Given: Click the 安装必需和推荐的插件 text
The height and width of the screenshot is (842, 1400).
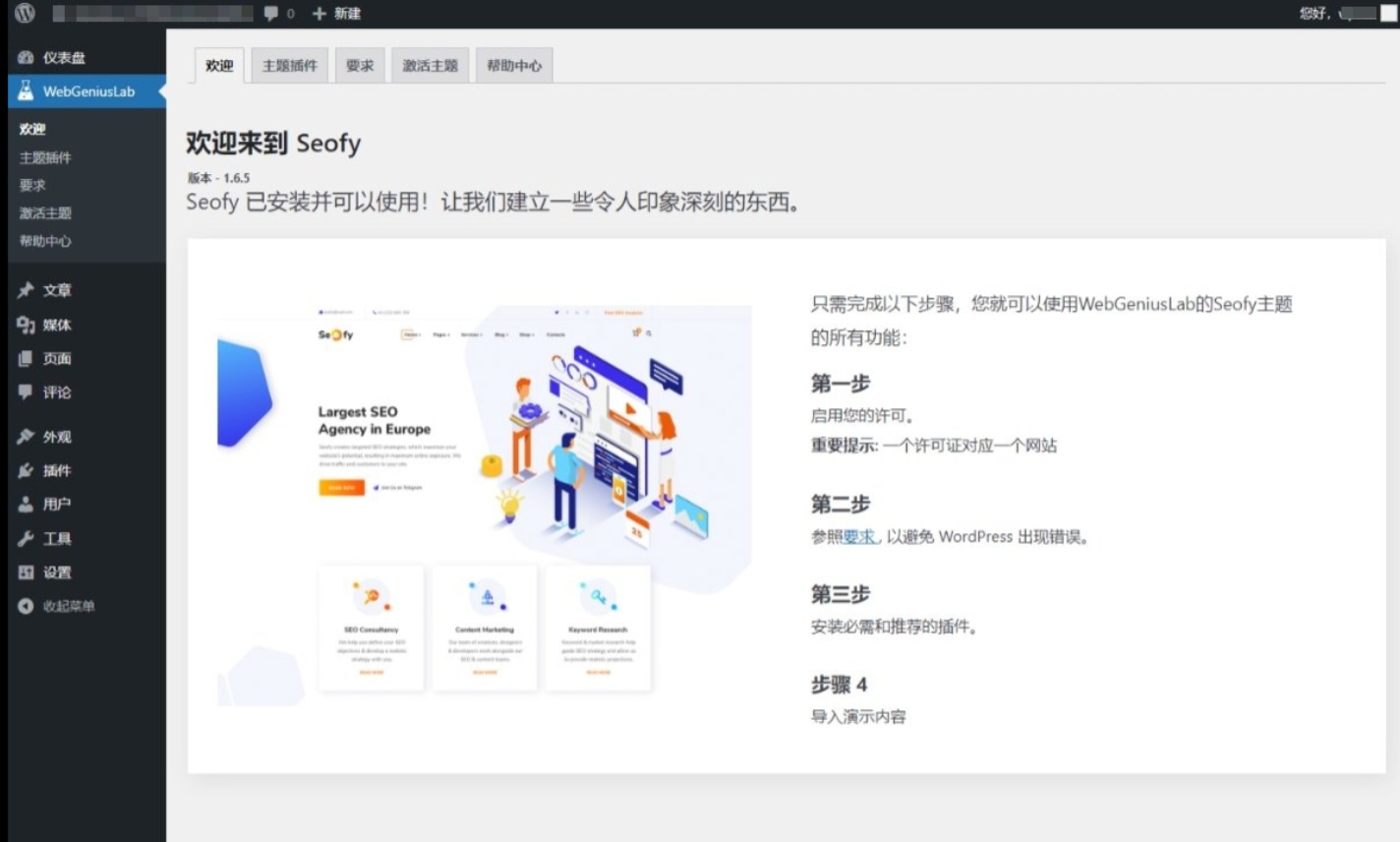Looking at the screenshot, I should (x=894, y=627).
